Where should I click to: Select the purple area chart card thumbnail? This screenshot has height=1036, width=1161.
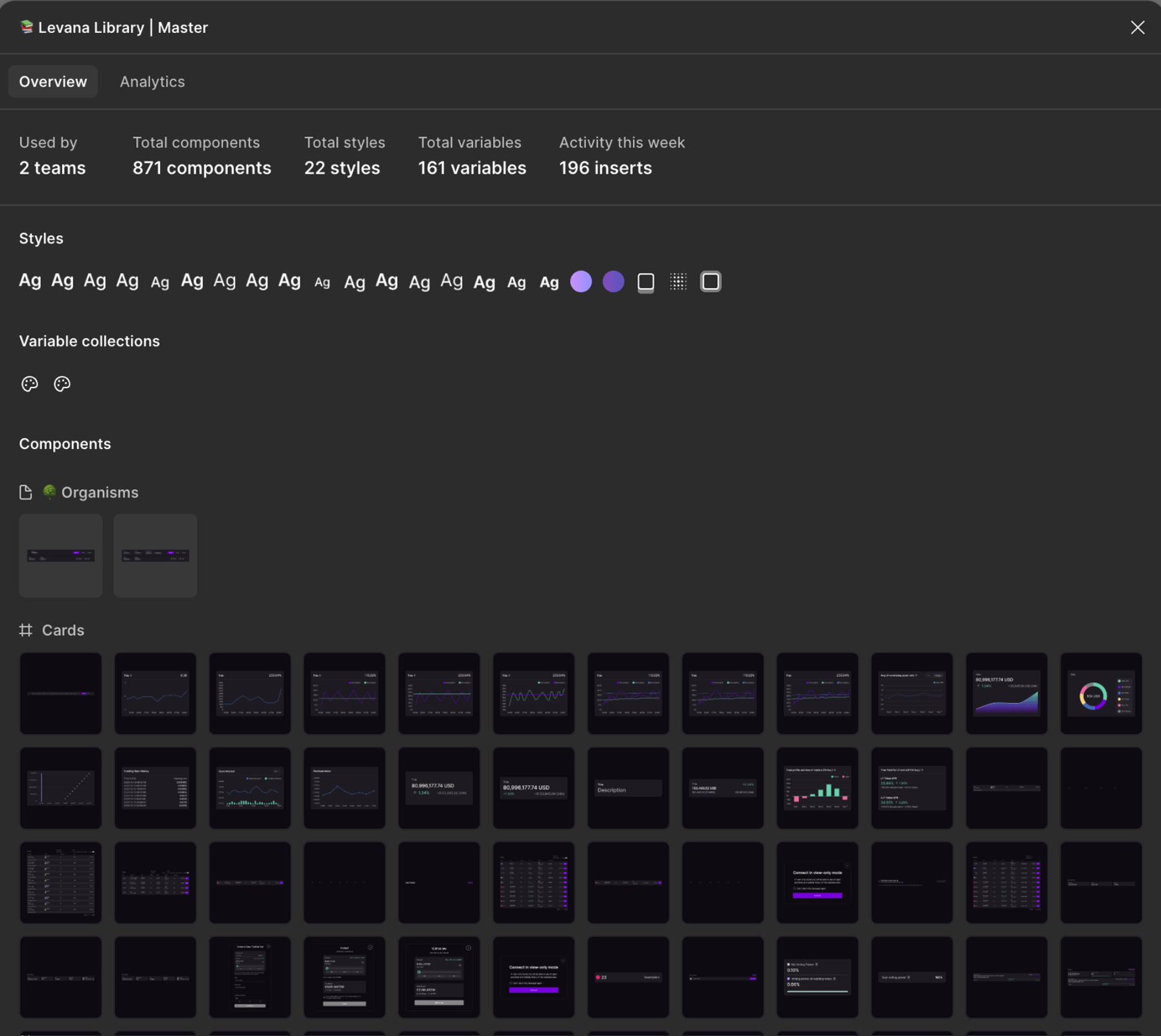1006,693
